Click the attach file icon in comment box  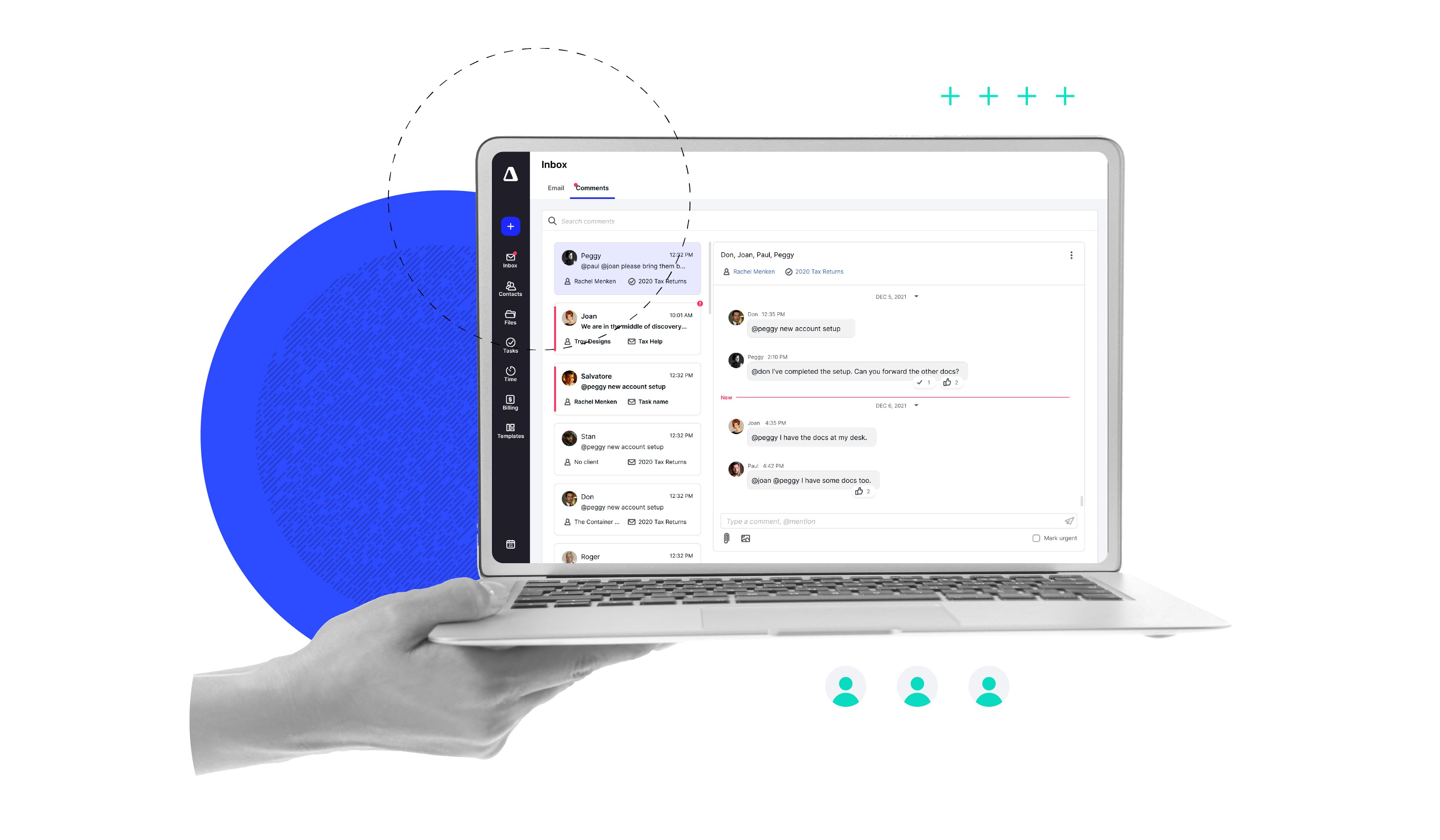[x=727, y=538]
